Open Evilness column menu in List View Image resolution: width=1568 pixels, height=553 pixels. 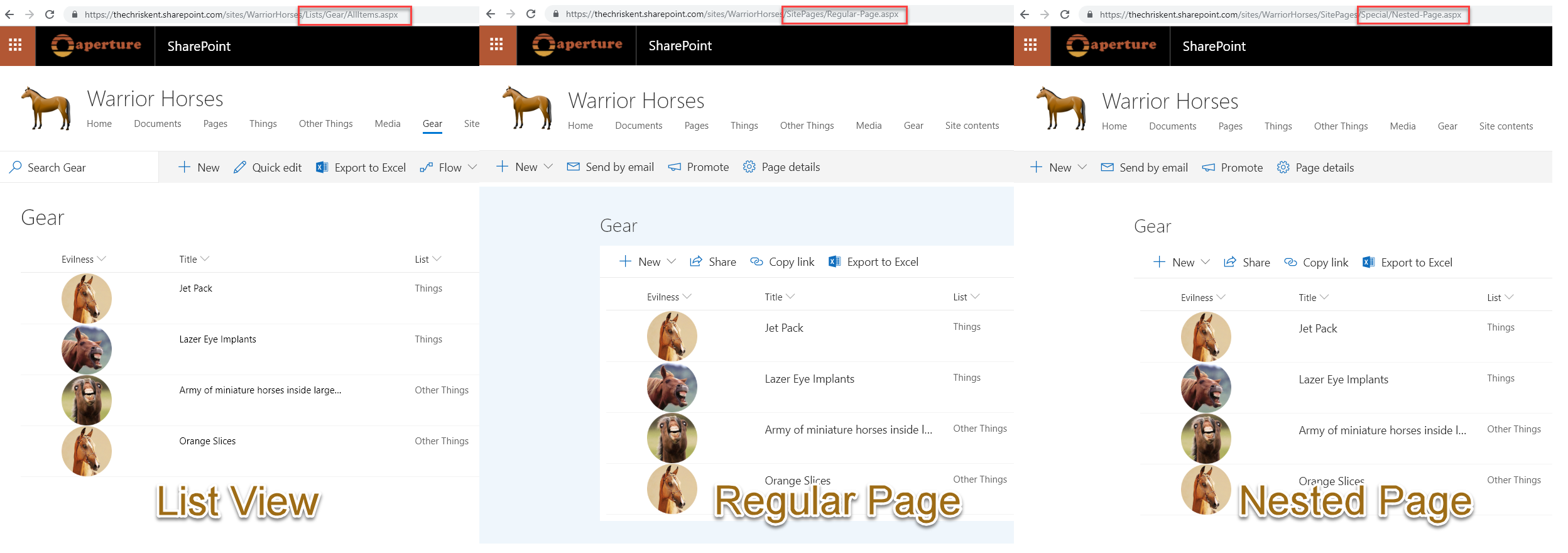coord(84,259)
